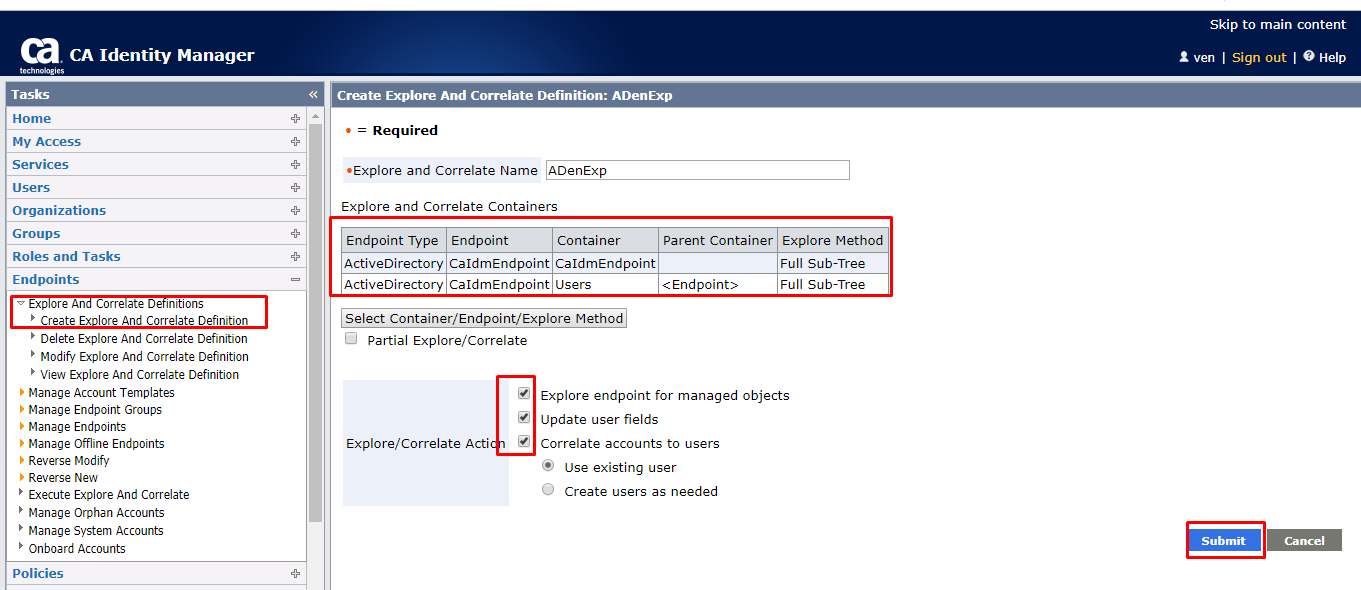Screen dimensions: 1361x590
Task: Open the Users menu section
Action: point(31,187)
